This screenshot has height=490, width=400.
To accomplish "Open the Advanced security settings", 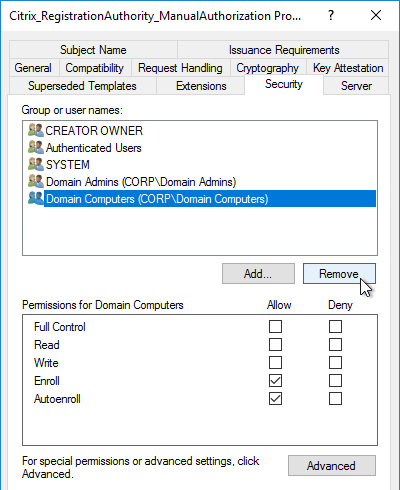I will pyautogui.click(x=332, y=465).
